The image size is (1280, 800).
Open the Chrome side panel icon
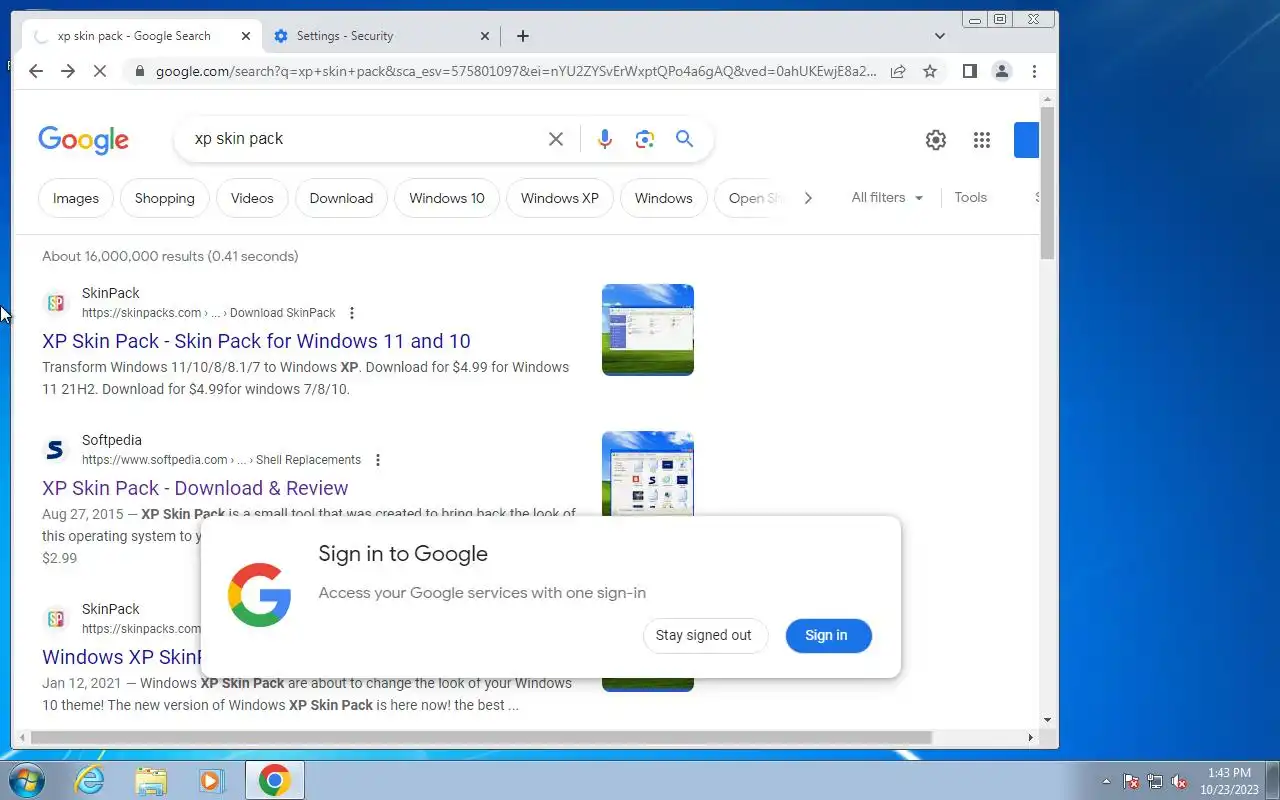(969, 71)
